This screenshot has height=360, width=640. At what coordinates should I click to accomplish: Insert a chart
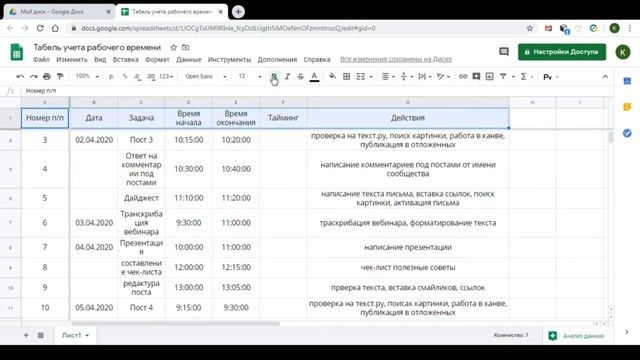(x=489, y=76)
